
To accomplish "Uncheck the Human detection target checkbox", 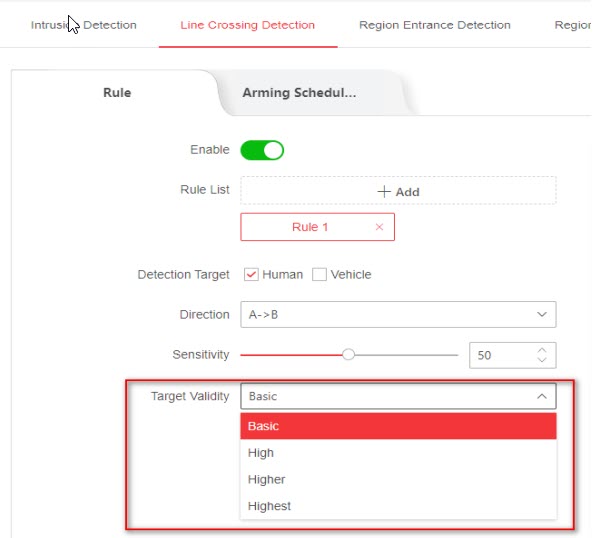I will click(x=251, y=274).
